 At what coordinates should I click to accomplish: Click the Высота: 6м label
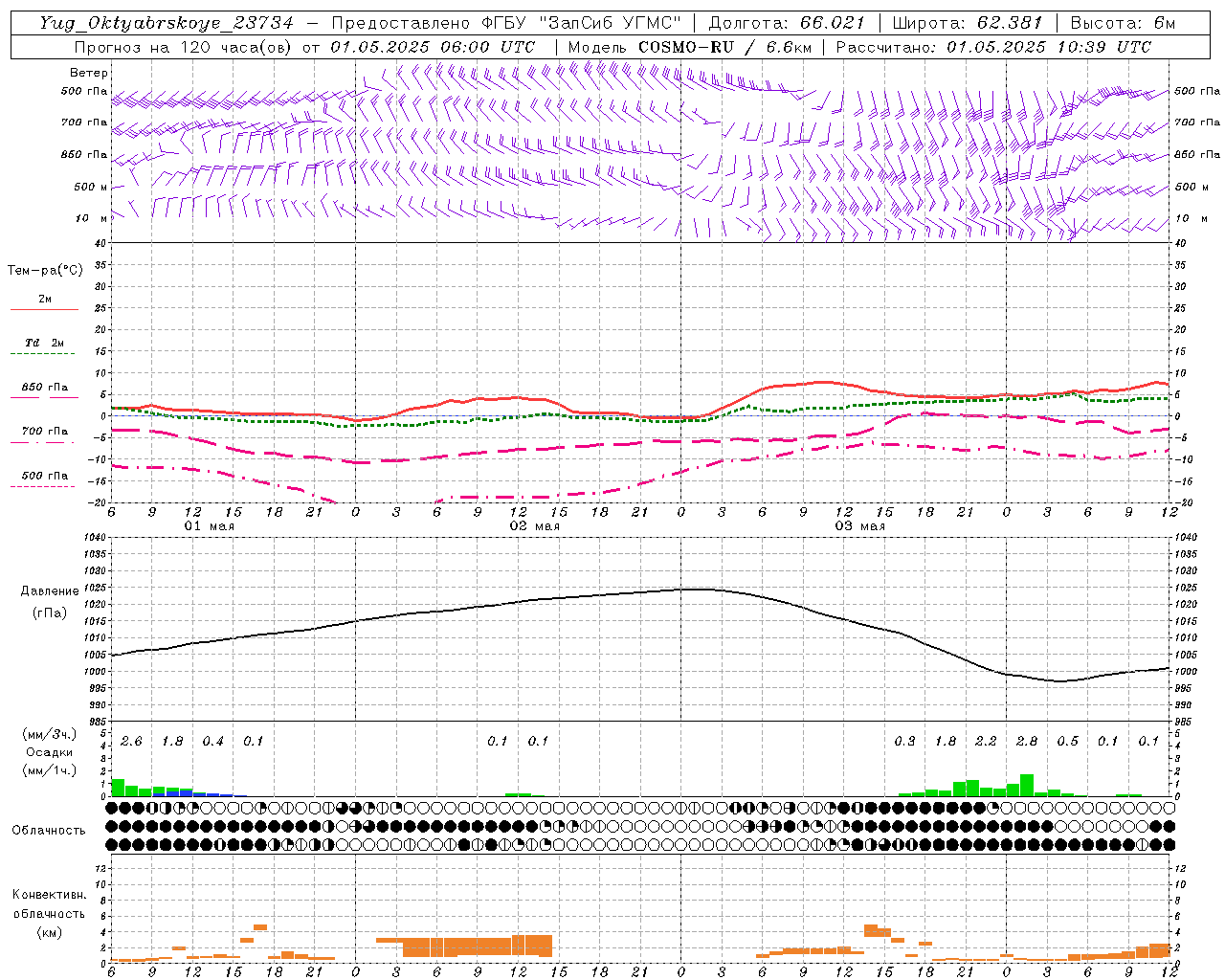1123,23
